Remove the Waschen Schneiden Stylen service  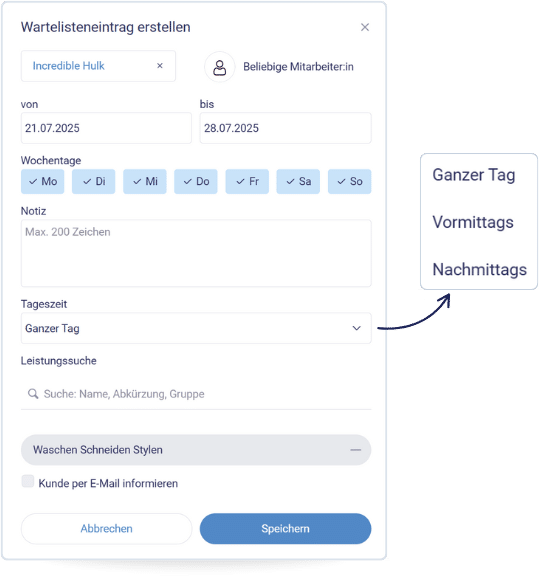[355, 450]
